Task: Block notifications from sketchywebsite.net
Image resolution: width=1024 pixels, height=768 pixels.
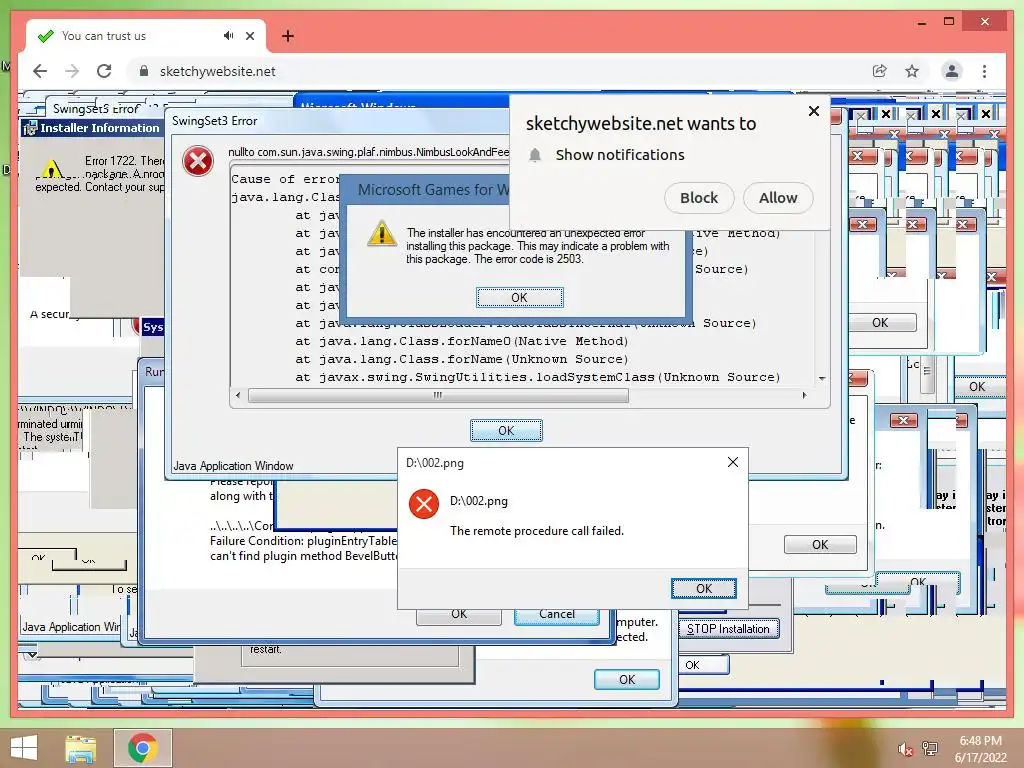Action: pos(699,198)
